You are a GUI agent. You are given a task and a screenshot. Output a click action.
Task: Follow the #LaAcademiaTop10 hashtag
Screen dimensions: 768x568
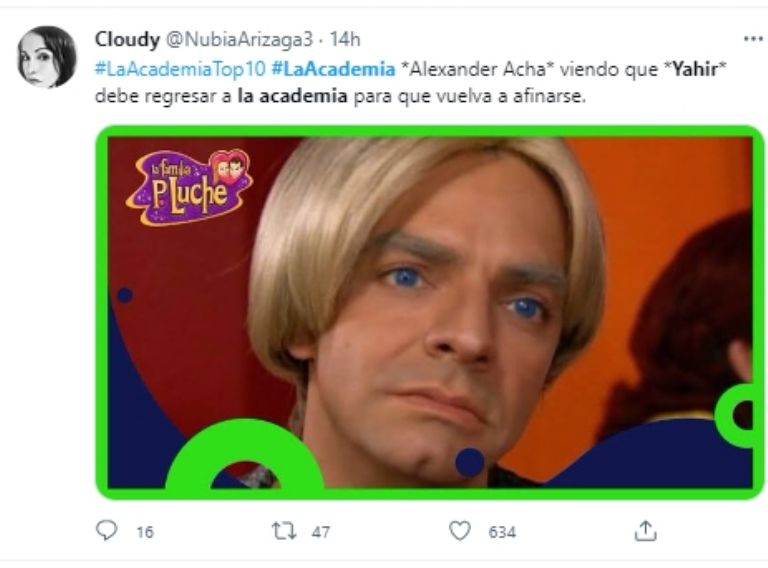click(x=180, y=69)
